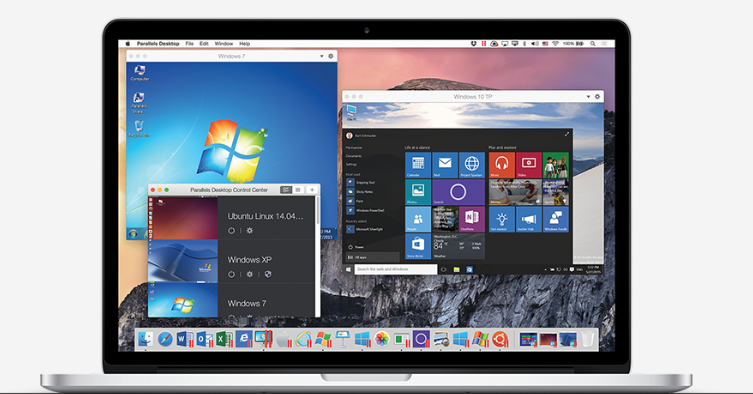Open Windows 7 window title dropdown arrow
753x394 pixels.
pos(321,56)
